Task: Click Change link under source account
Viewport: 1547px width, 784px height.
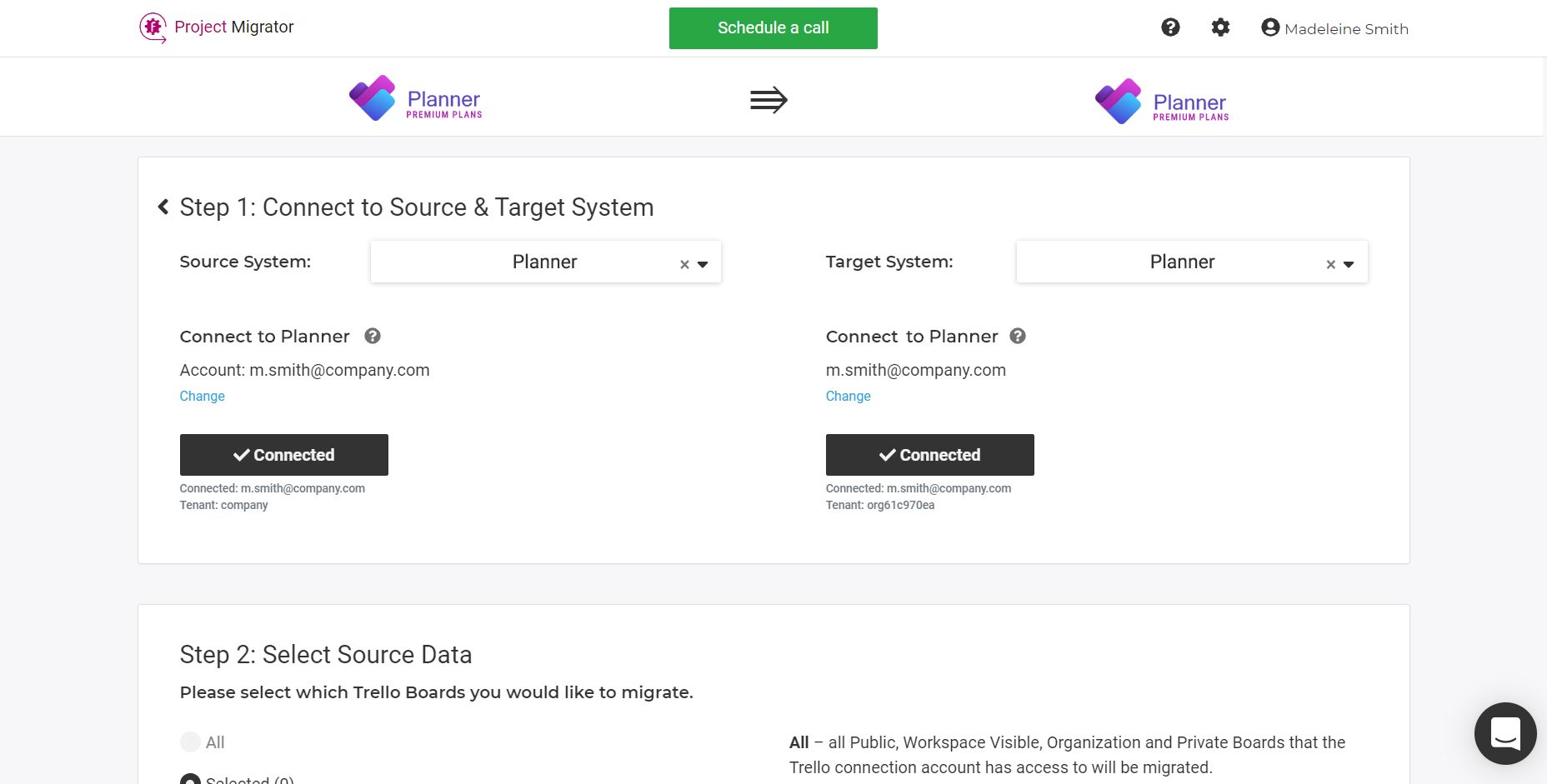Action: click(x=202, y=396)
